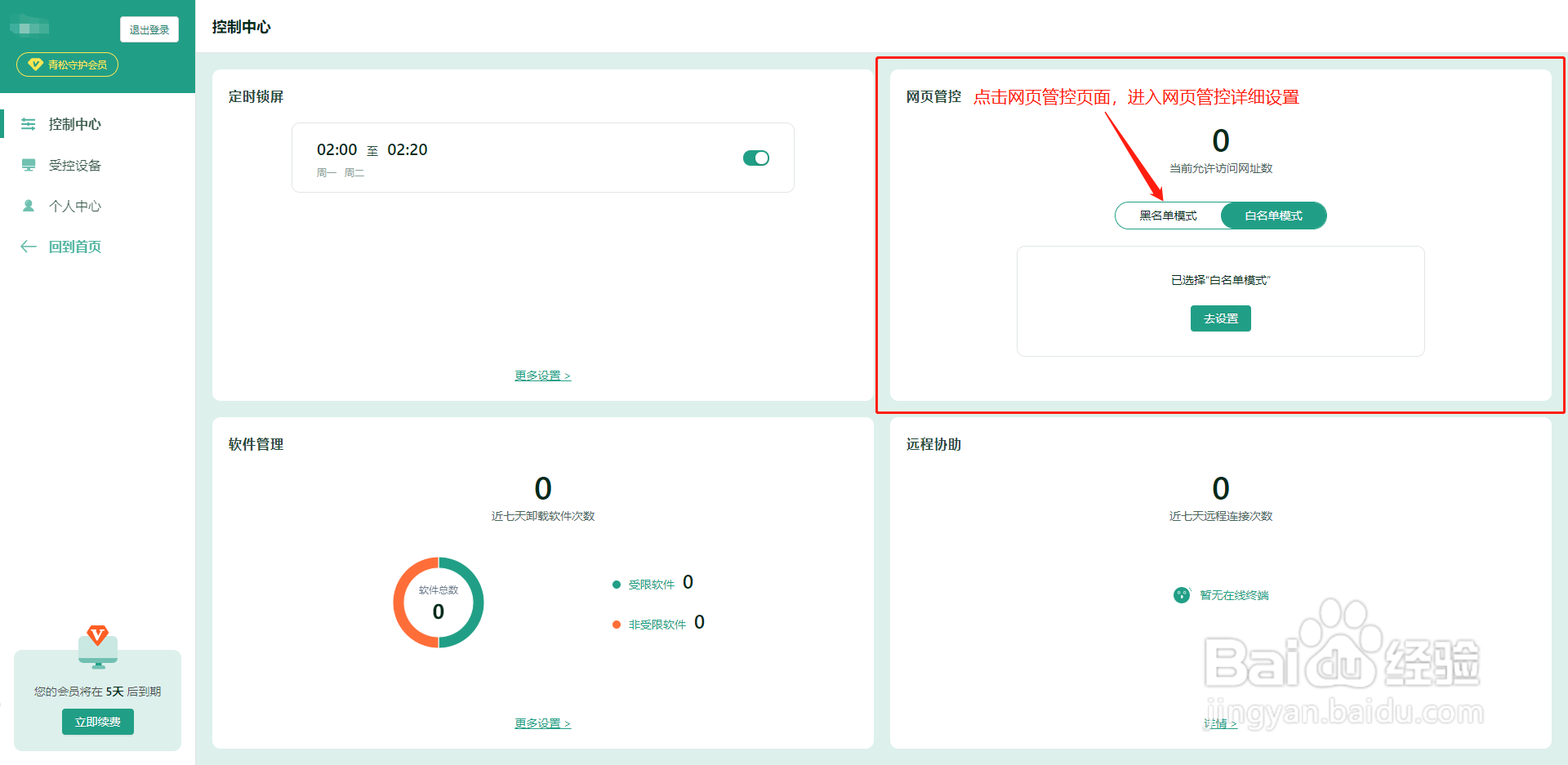Viewport: 1568px width, 765px height.
Task: Click the back arrow icon beside 回到首页
Action: tap(29, 247)
